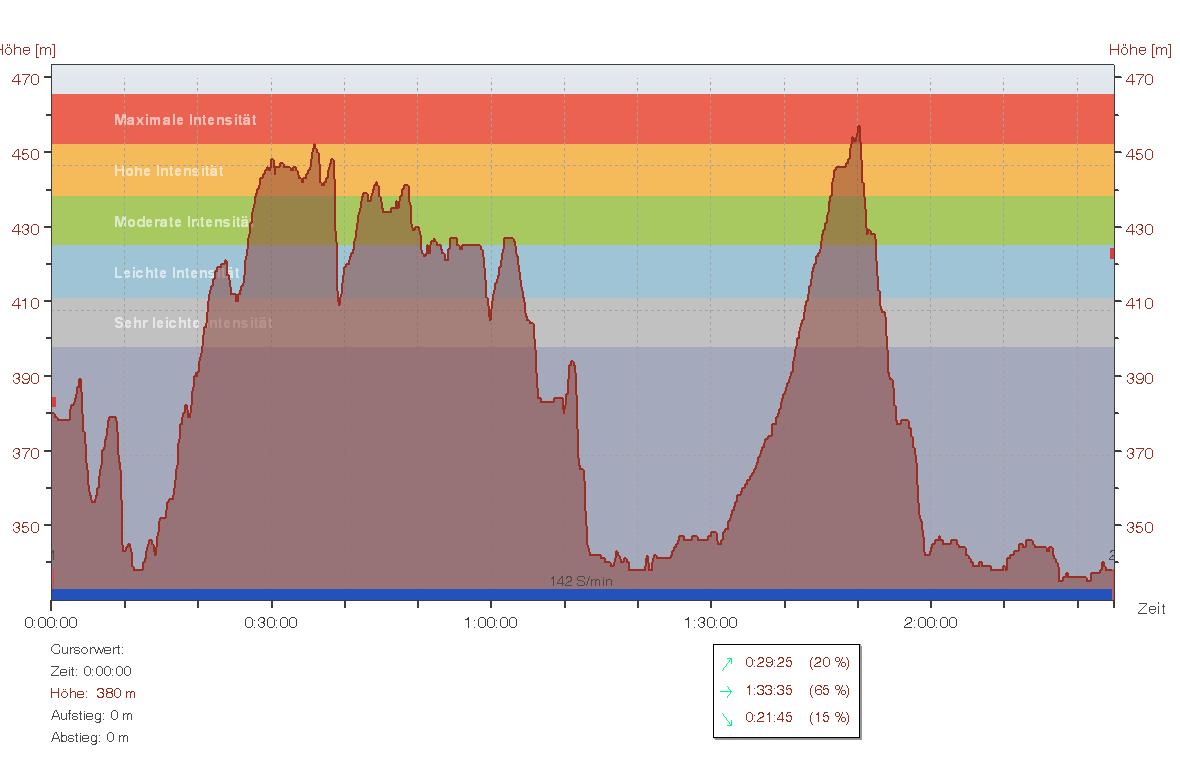Select the Hohe Intensität zone label
The image size is (1180, 760).
point(168,171)
